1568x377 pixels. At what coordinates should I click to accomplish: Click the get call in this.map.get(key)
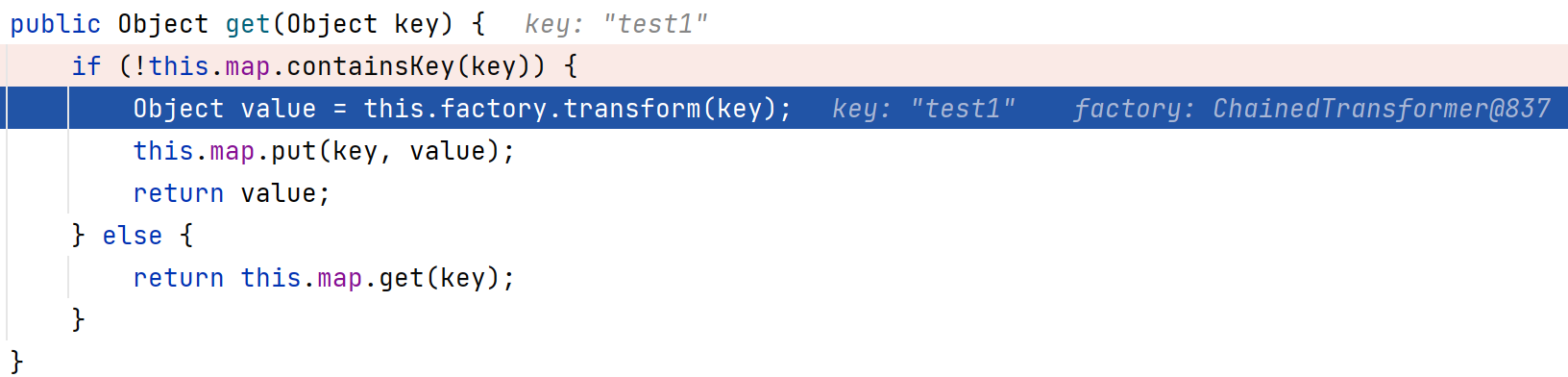pos(402,278)
